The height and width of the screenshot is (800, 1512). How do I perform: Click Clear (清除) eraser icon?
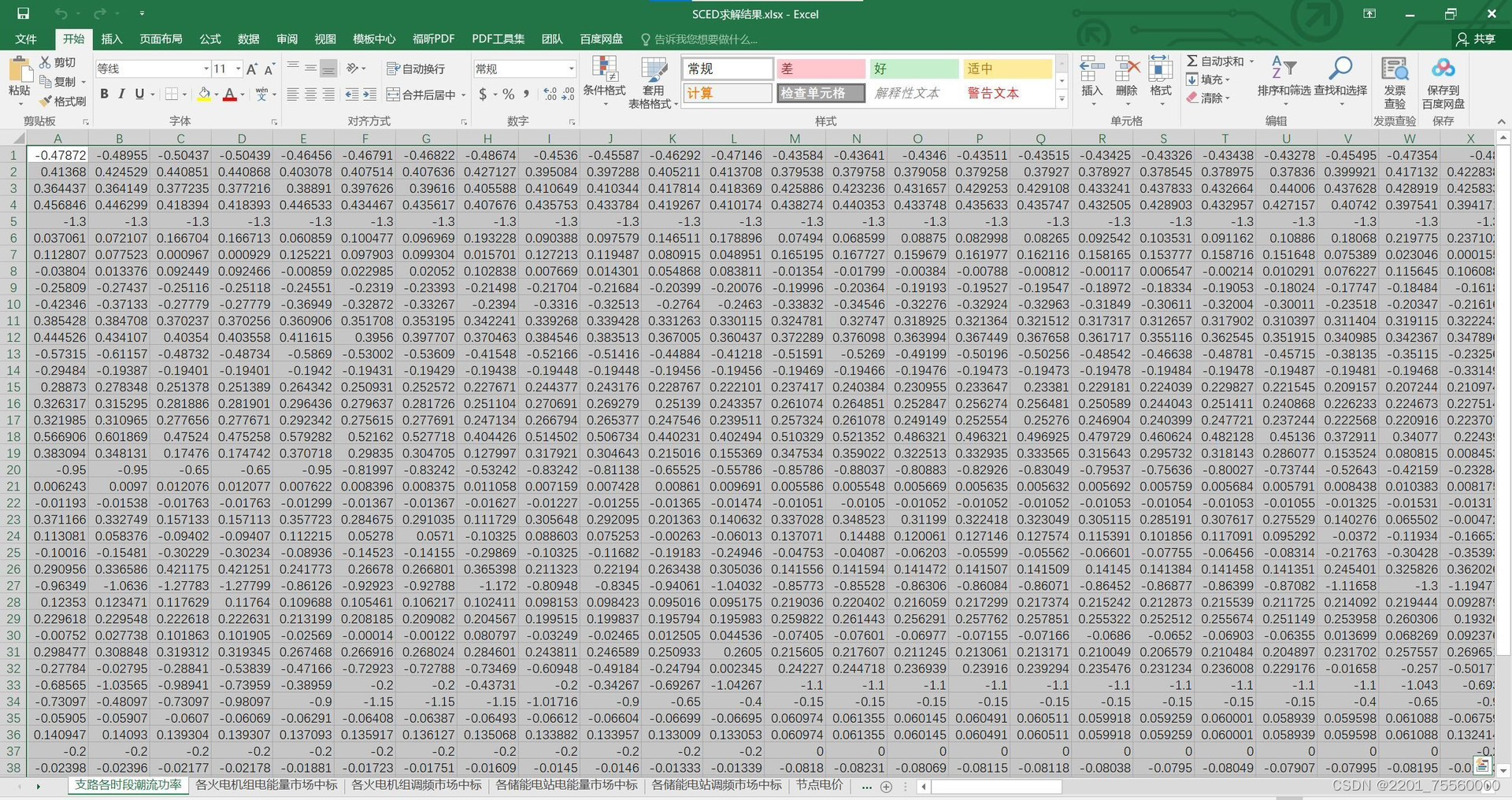pos(1192,98)
